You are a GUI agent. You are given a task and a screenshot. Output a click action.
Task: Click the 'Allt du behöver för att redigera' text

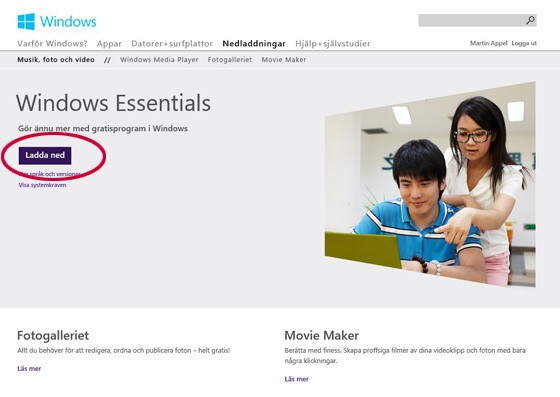(x=124, y=350)
